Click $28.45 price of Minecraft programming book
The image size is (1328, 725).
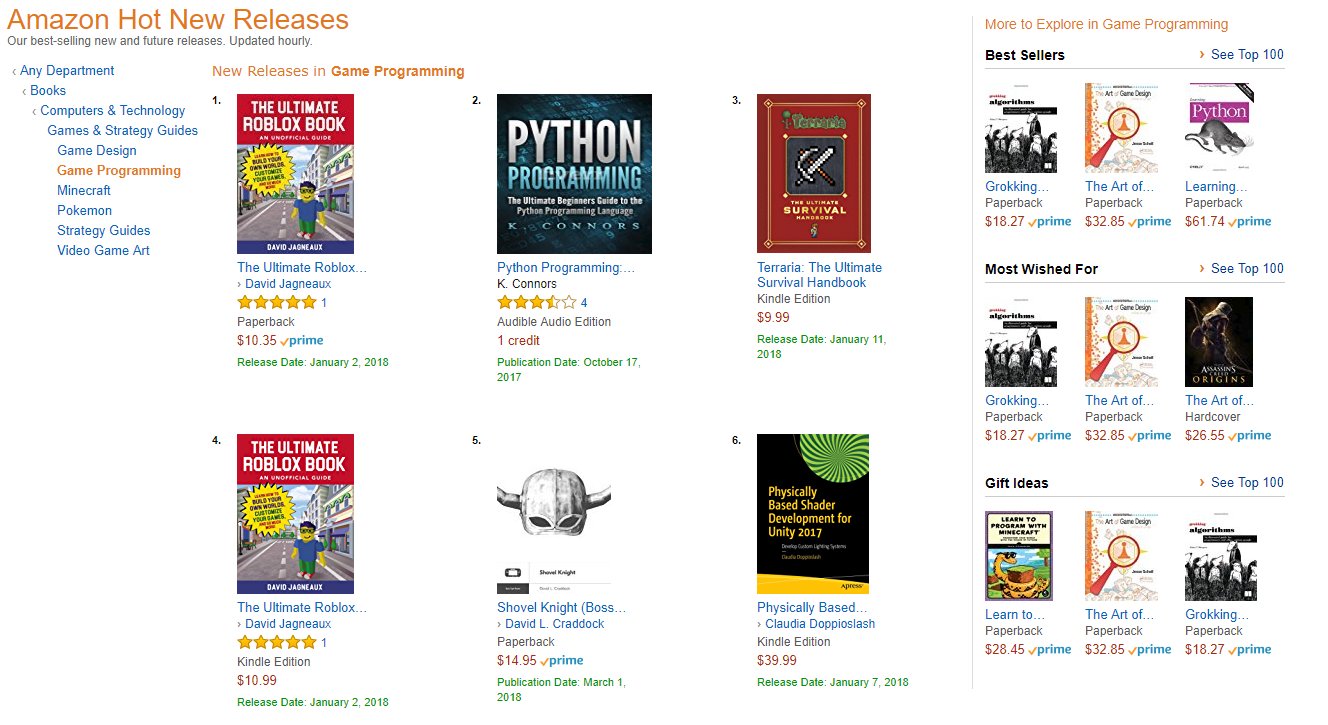[1005, 650]
